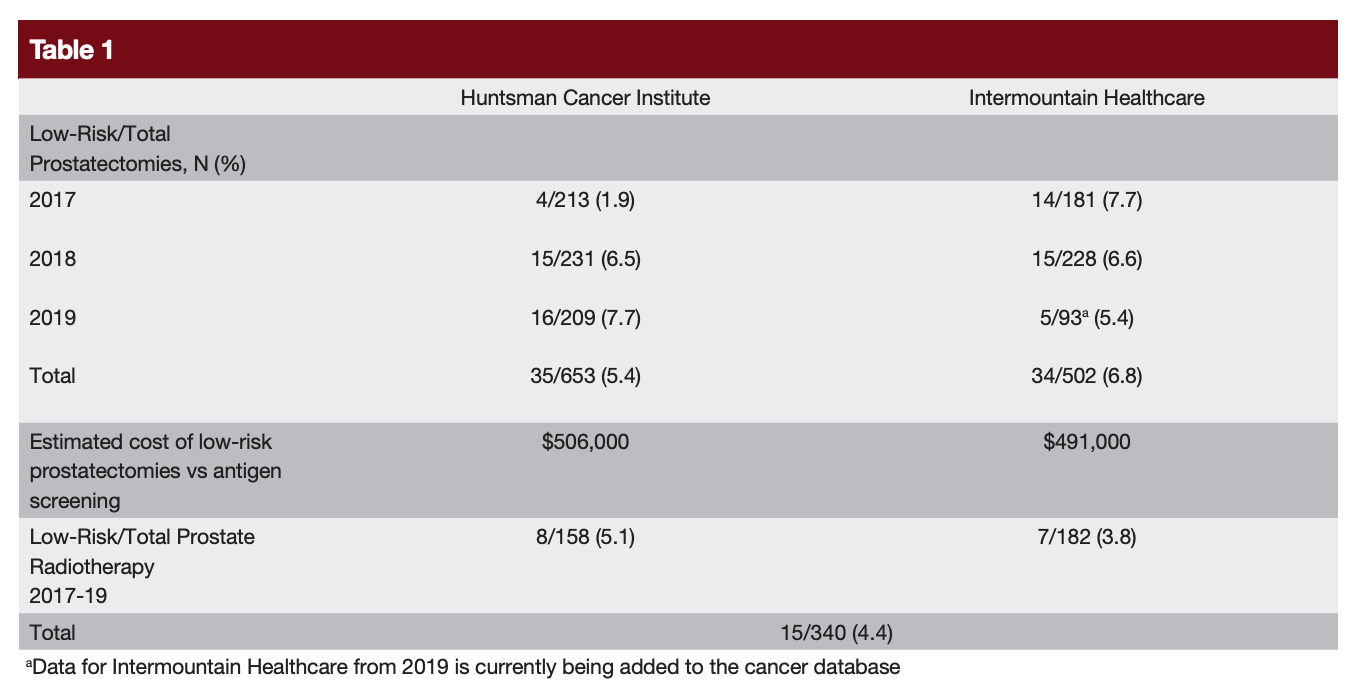Click the 15/231 (6.5) value
This screenshot has height=690, width=1354.
585,259
